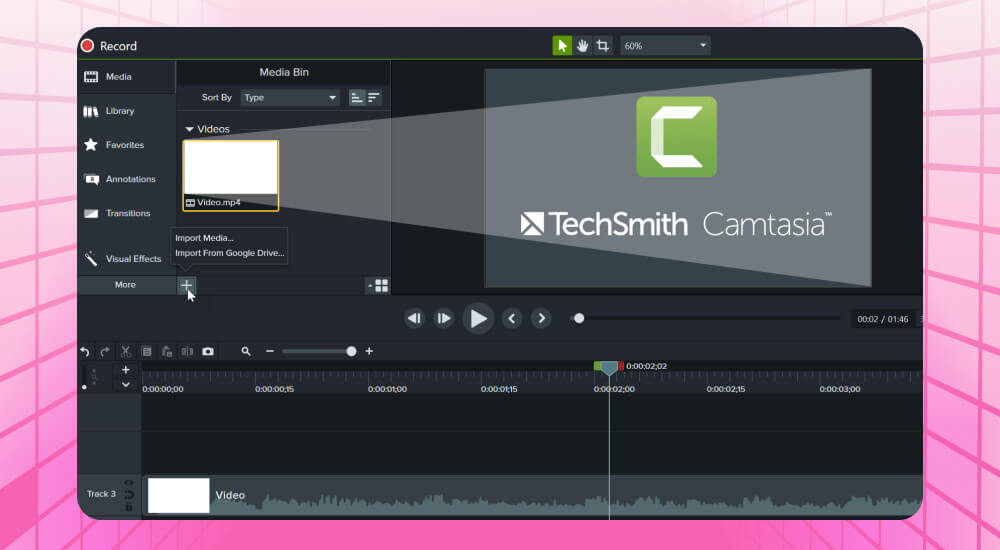Open the Visual Effects tab
This screenshot has height=550, width=1000.
click(126, 258)
